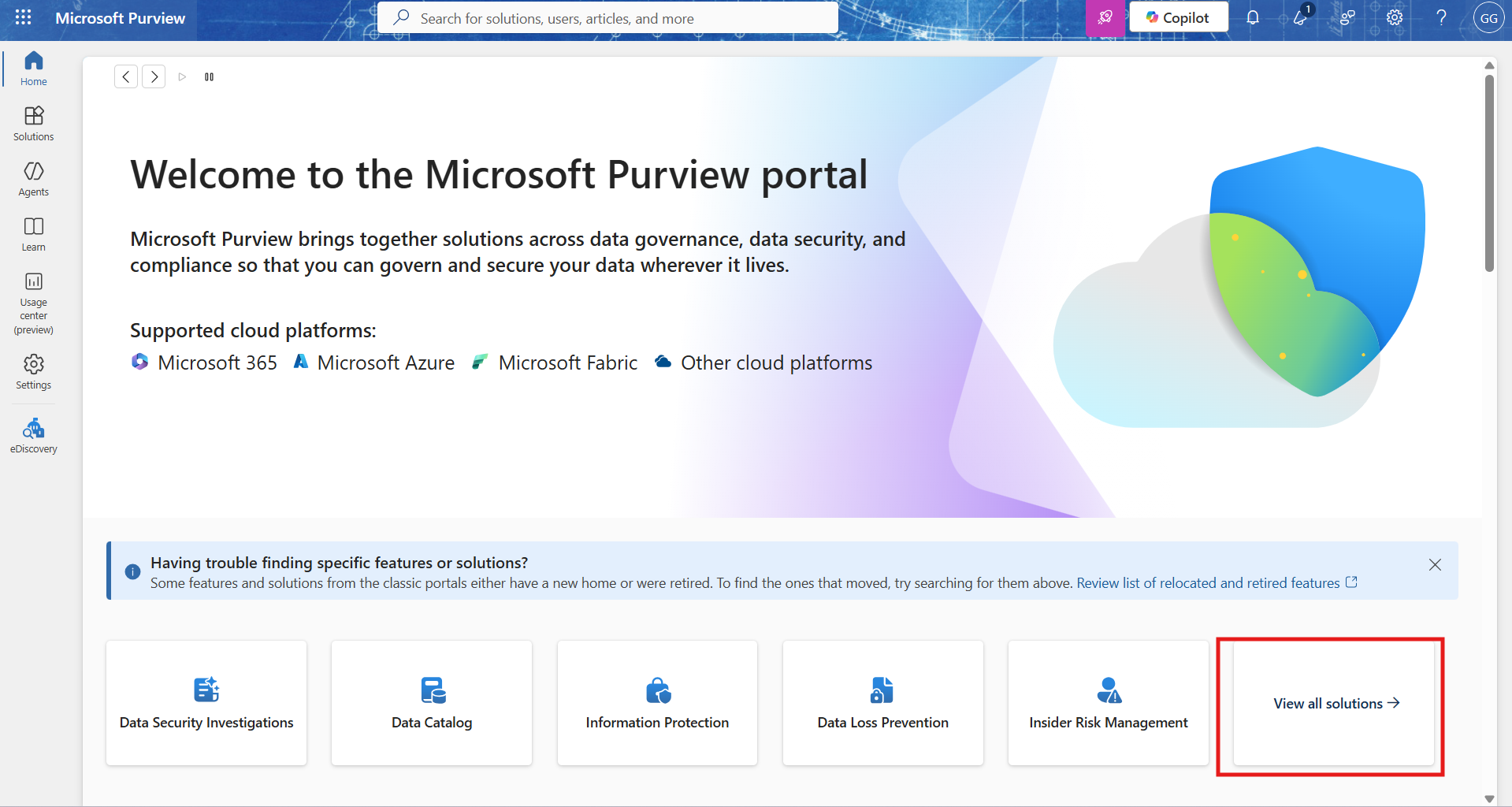Go to Home in the sidebar

point(33,69)
